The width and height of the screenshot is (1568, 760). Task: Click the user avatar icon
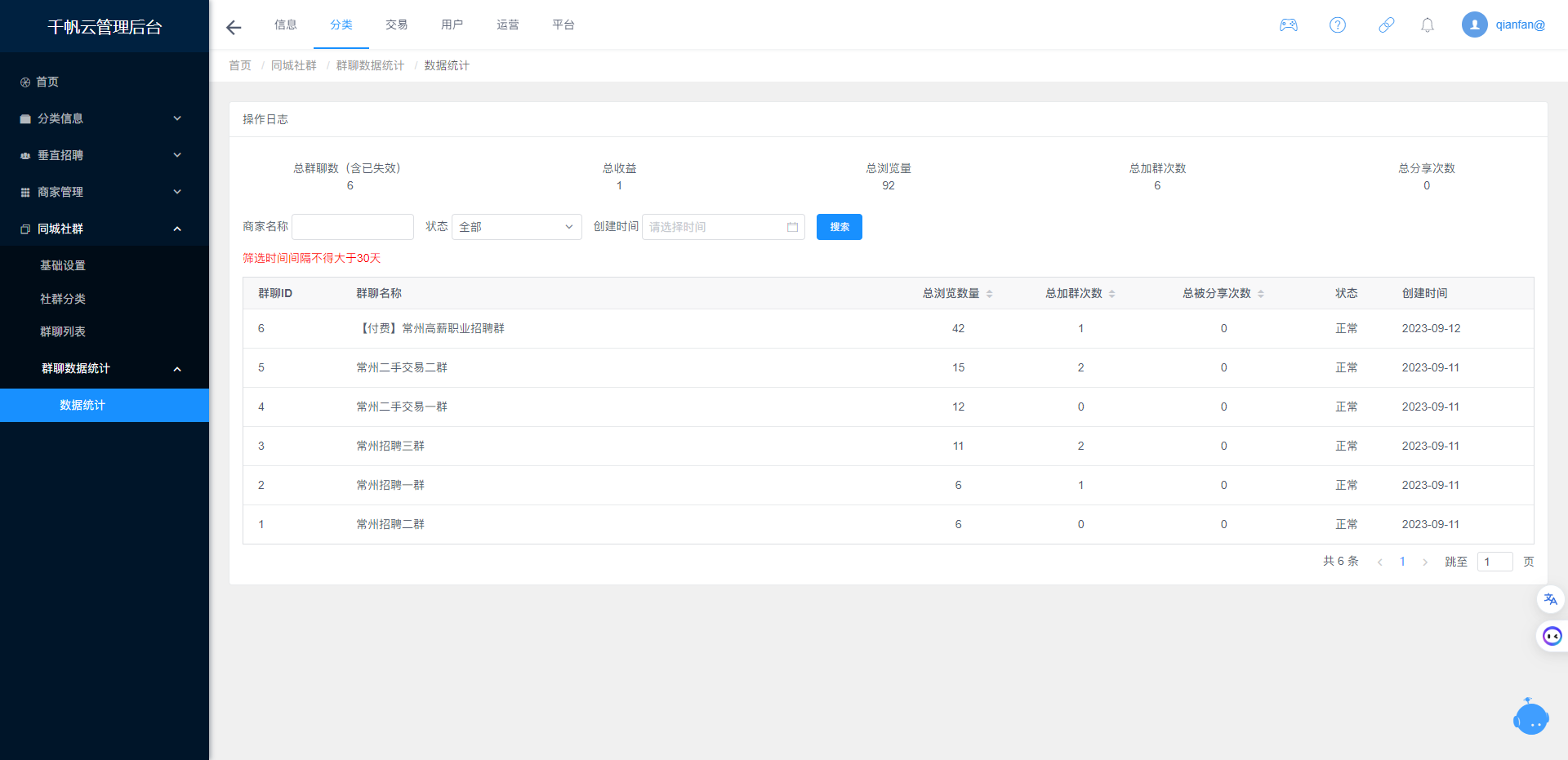click(x=1475, y=24)
